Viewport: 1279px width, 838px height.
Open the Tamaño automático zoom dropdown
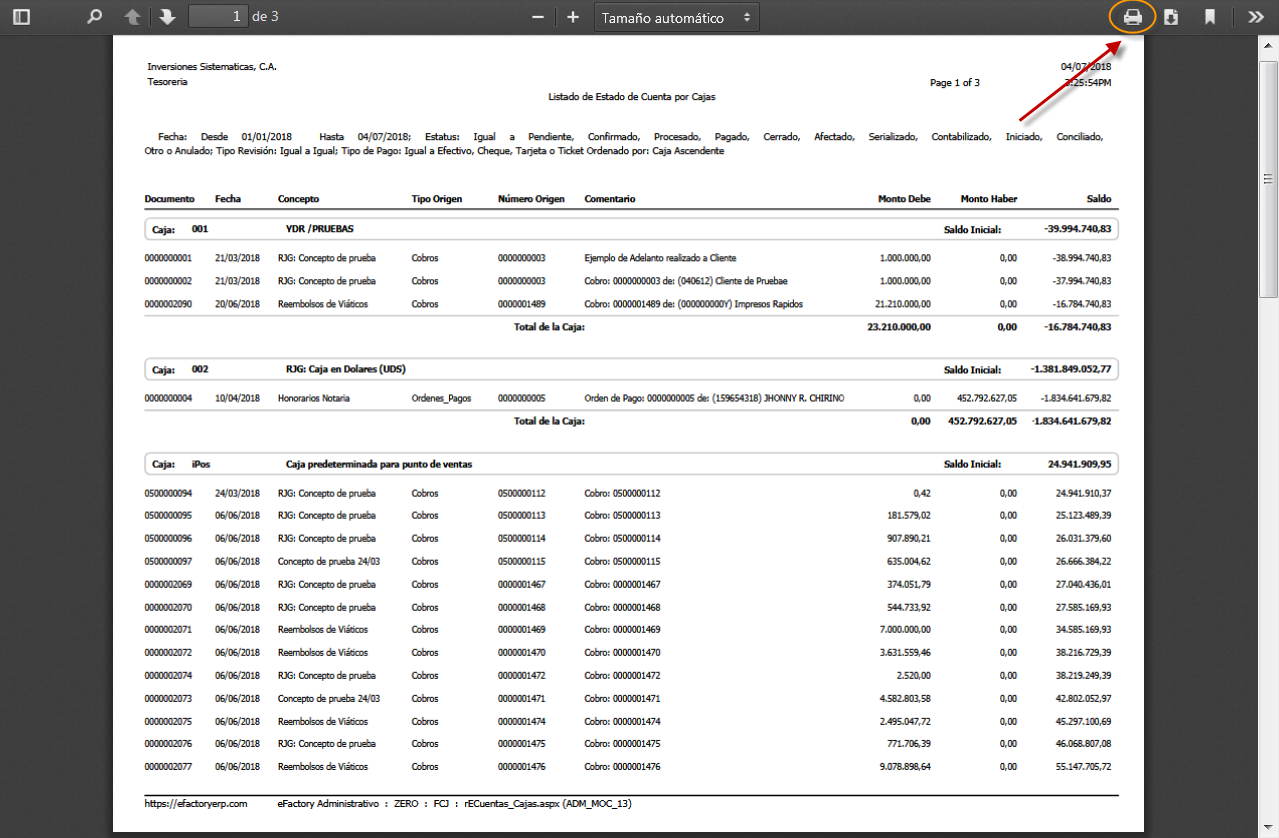(676, 17)
